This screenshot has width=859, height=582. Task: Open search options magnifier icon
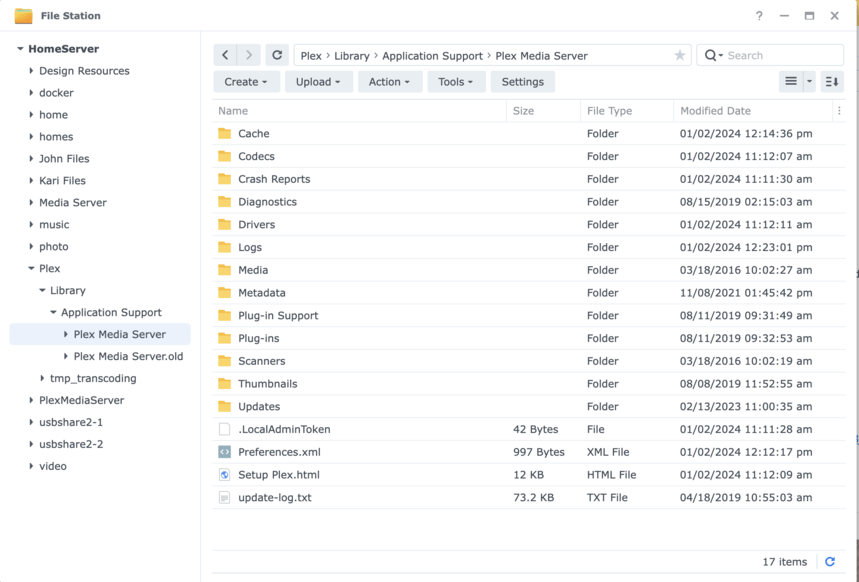tap(713, 55)
